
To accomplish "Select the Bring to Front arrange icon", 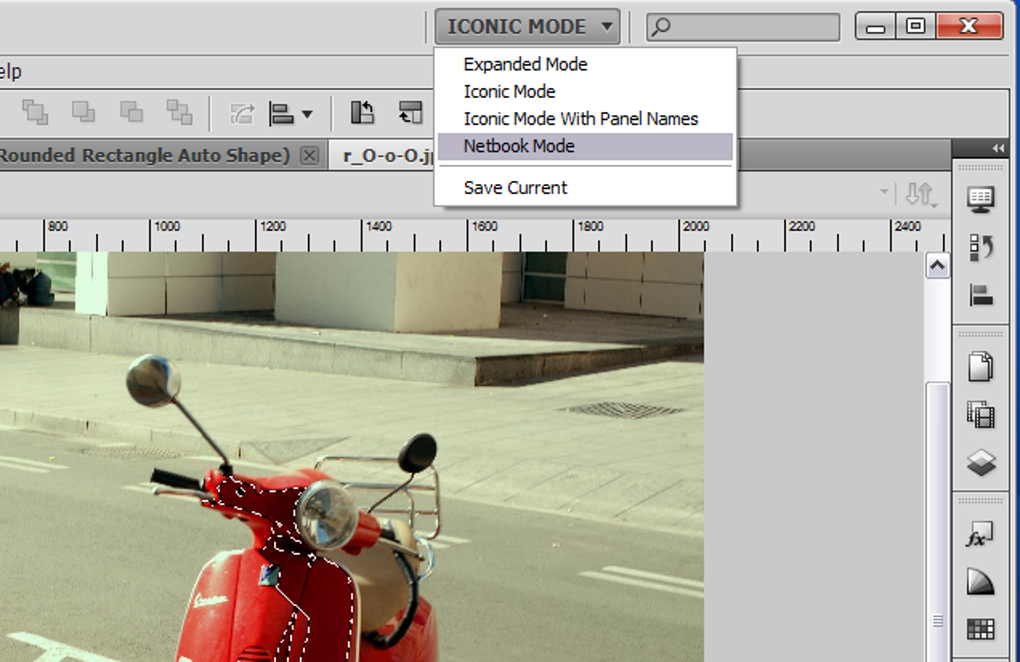I will (37, 112).
